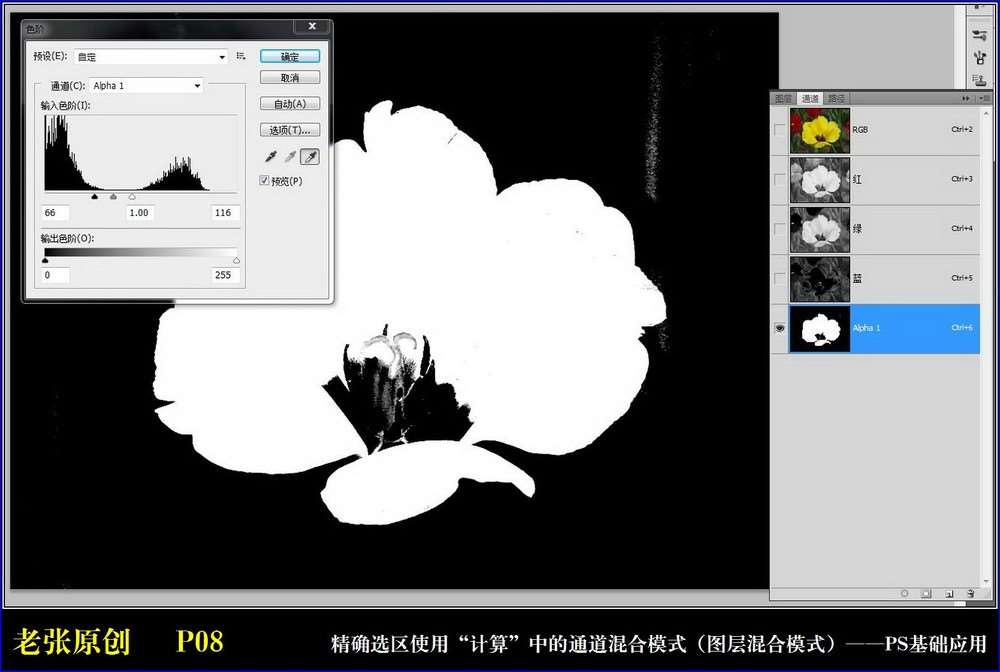
Task: Select the white point eyedropper
Action: click(x=310, y=157)
